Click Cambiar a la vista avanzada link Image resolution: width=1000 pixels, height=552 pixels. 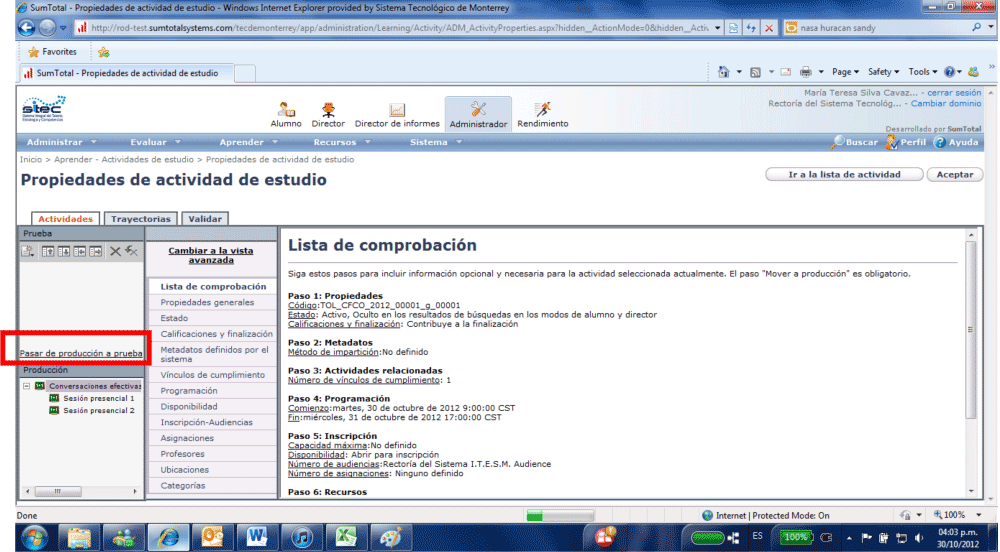click(211, 256)
